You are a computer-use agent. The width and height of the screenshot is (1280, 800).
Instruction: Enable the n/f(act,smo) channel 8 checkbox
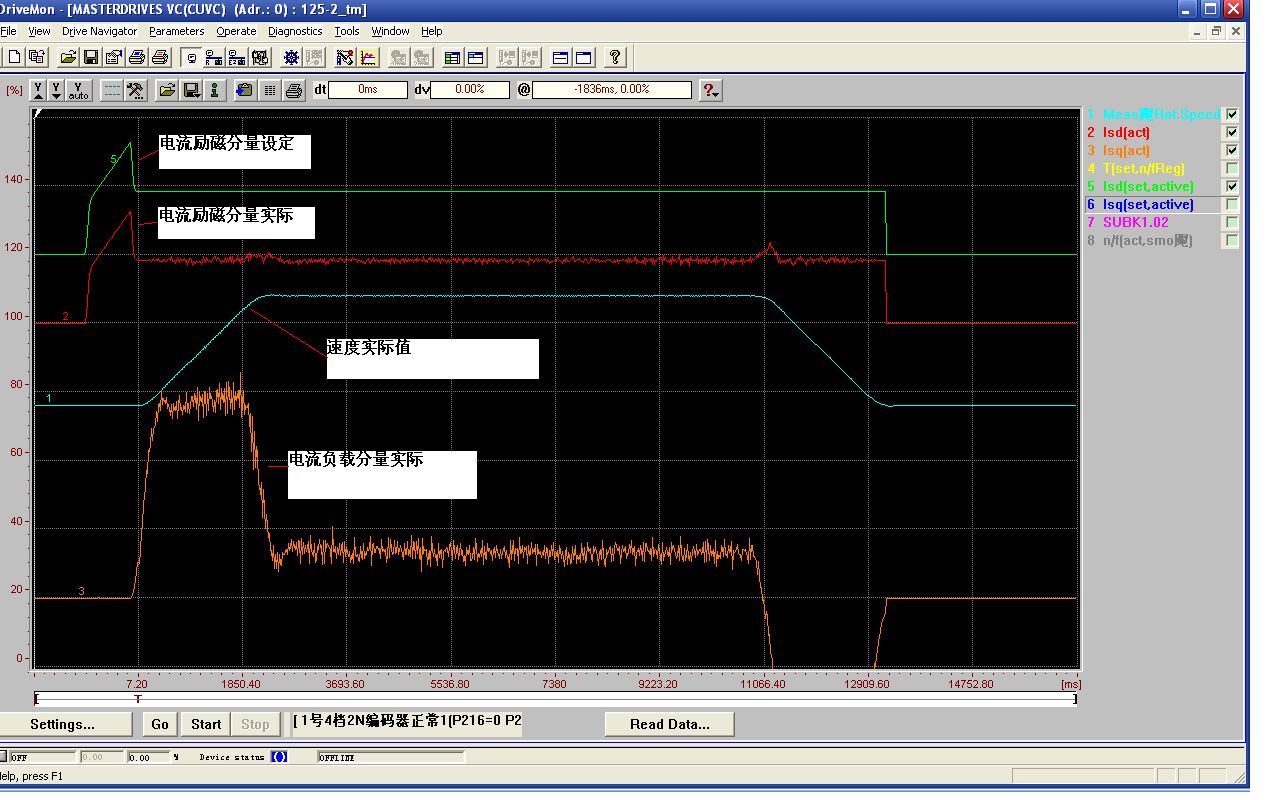click(x=1232, y=240)
